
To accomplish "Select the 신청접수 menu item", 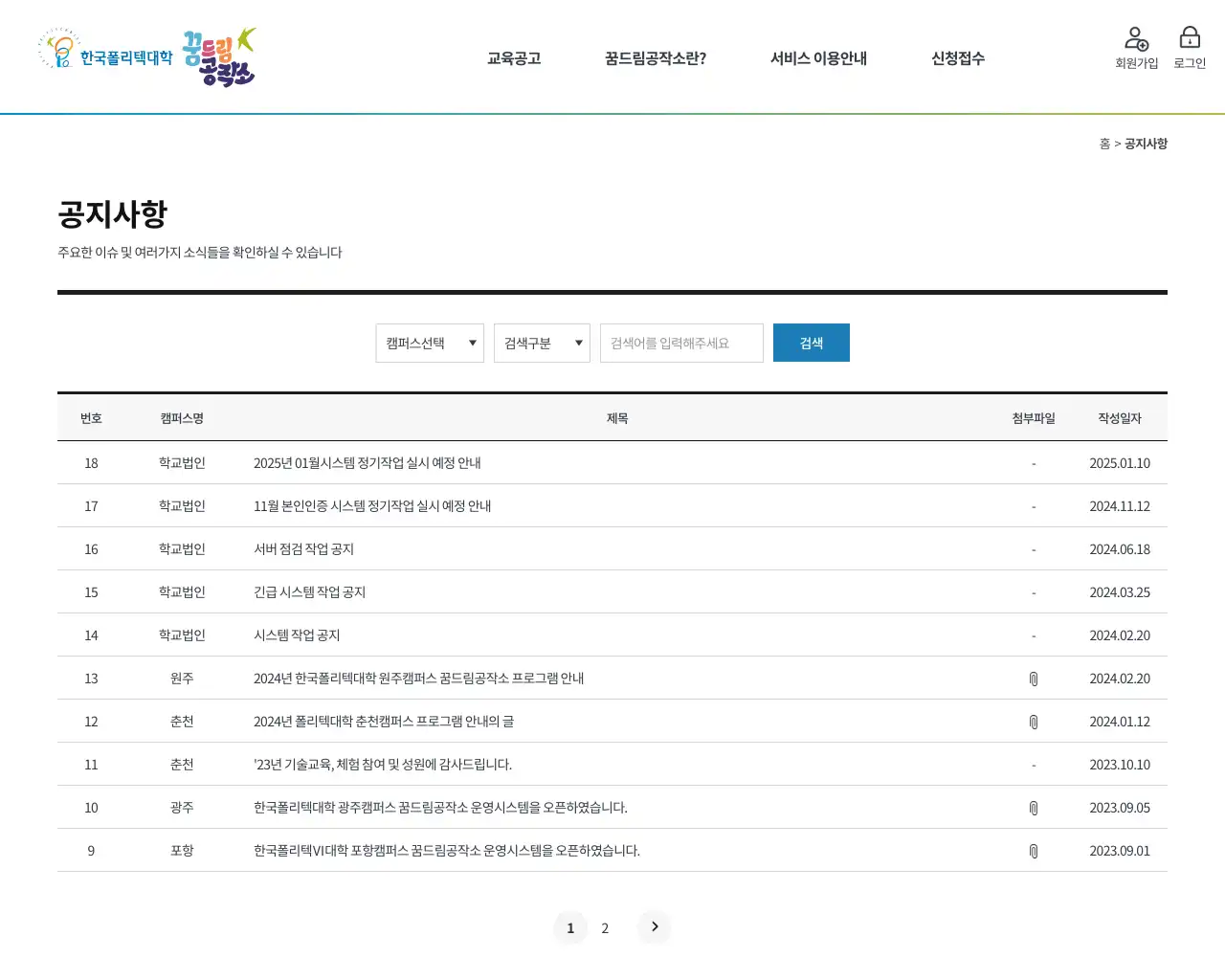I will point(955,57).
